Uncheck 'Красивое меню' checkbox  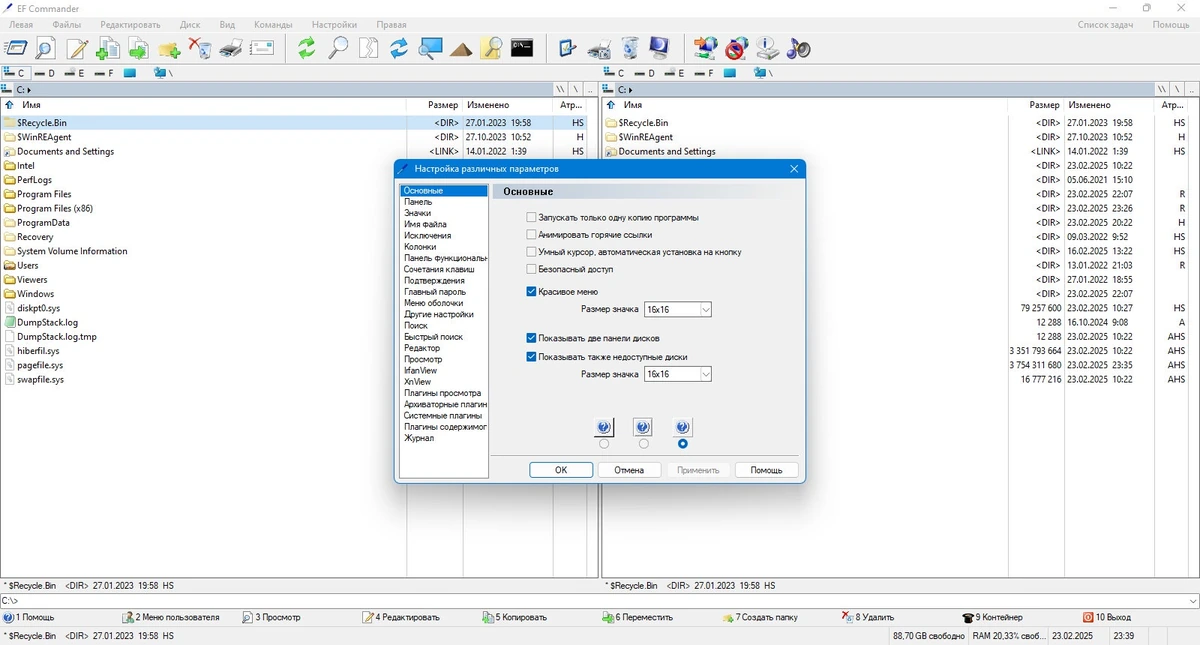point(532,292)
